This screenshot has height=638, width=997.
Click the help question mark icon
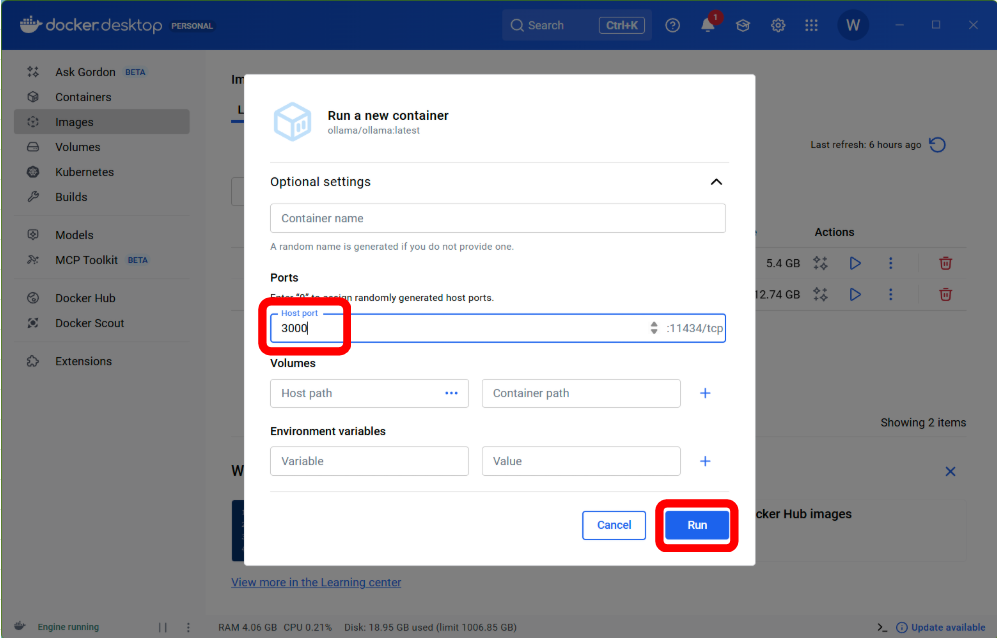click(x=673, y=26)
